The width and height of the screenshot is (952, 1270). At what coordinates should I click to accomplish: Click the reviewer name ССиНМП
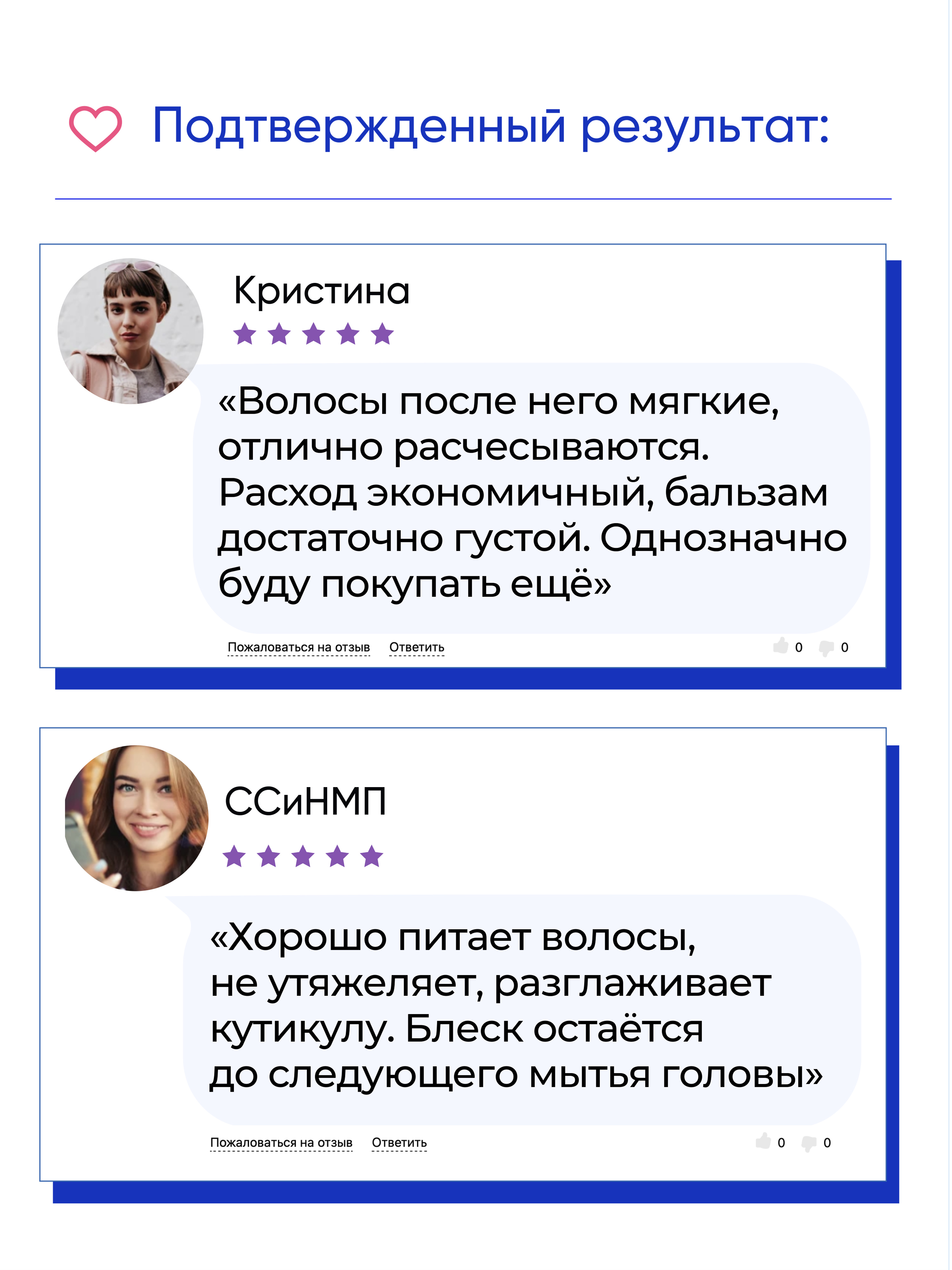pyautogui.click(x=305, y=801)
